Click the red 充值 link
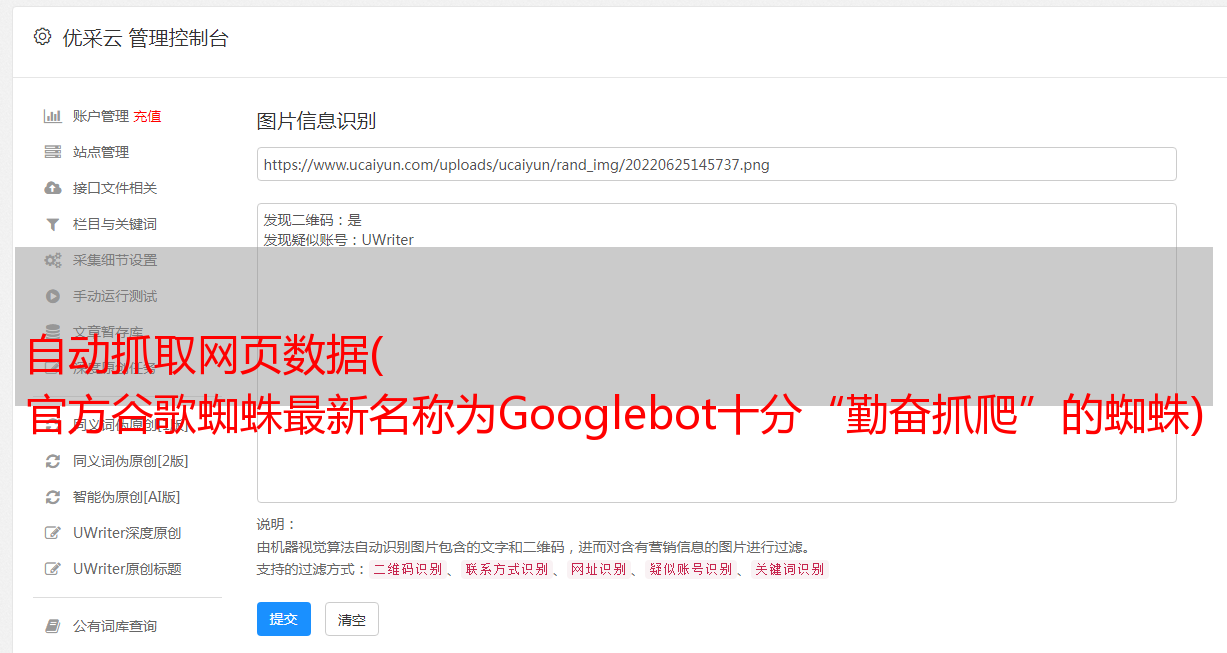1227x653 pixels. click(147, 116)
